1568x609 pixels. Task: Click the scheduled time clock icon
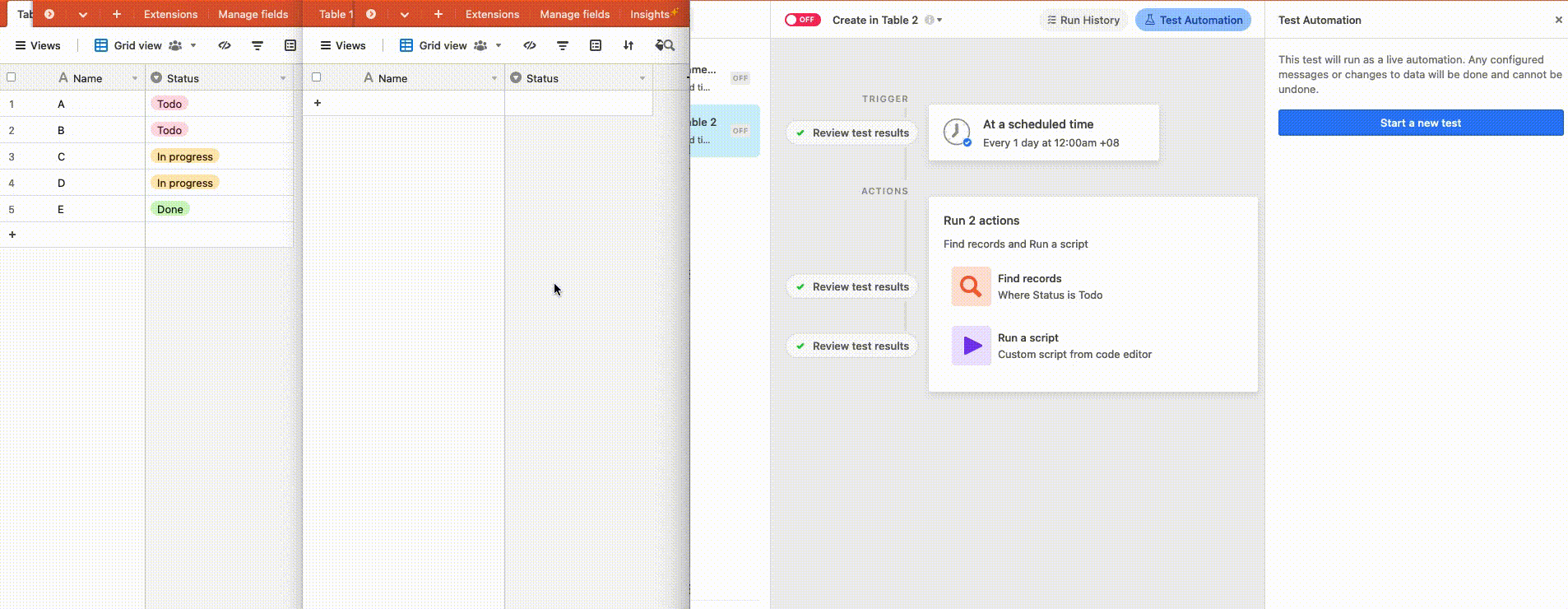click(x=956, y=132)
